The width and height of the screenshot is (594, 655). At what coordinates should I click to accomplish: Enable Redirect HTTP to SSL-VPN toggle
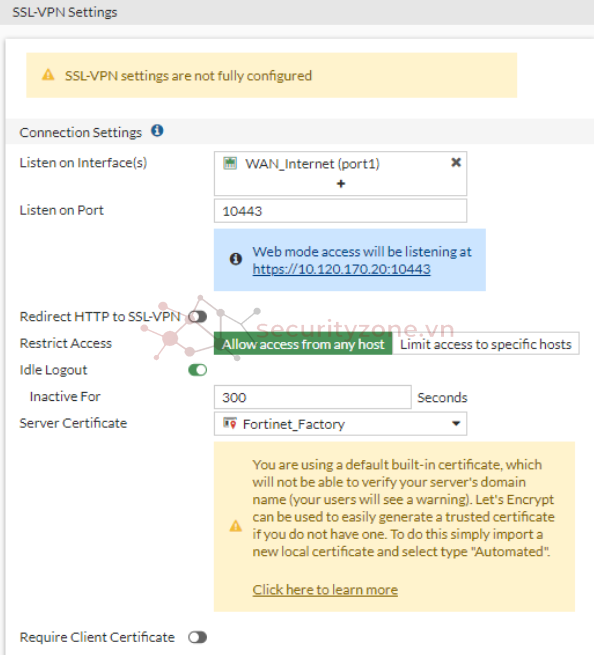(198, 317)
